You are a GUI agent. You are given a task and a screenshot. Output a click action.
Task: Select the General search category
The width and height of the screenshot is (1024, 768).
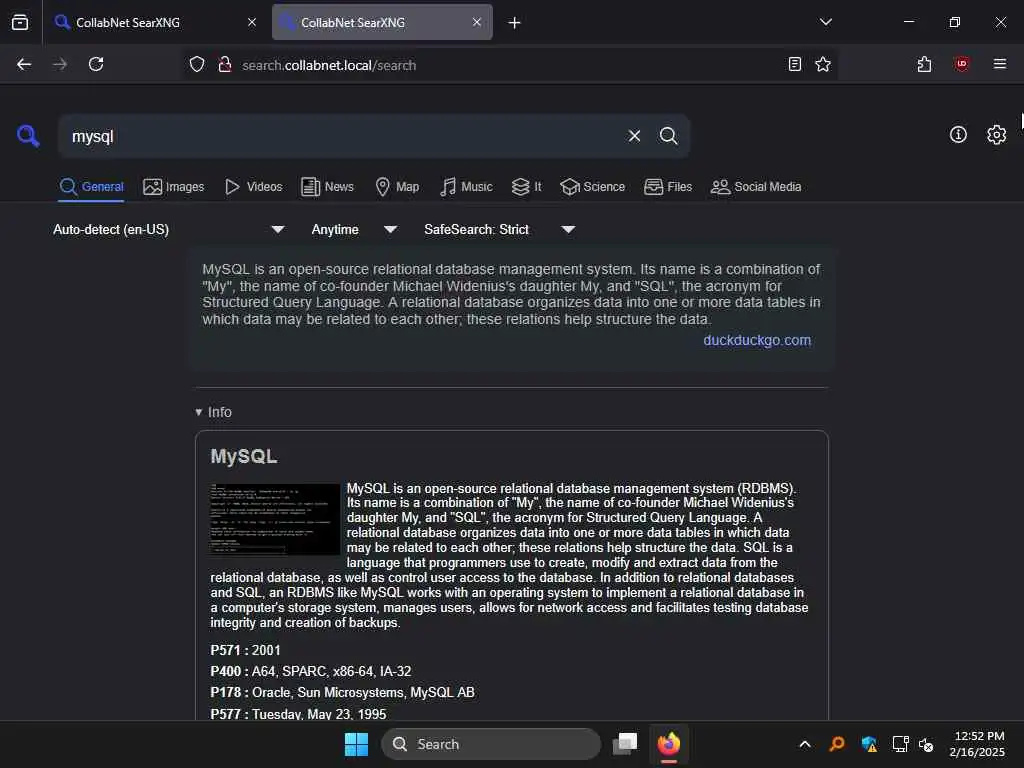[x=91, y=187]
